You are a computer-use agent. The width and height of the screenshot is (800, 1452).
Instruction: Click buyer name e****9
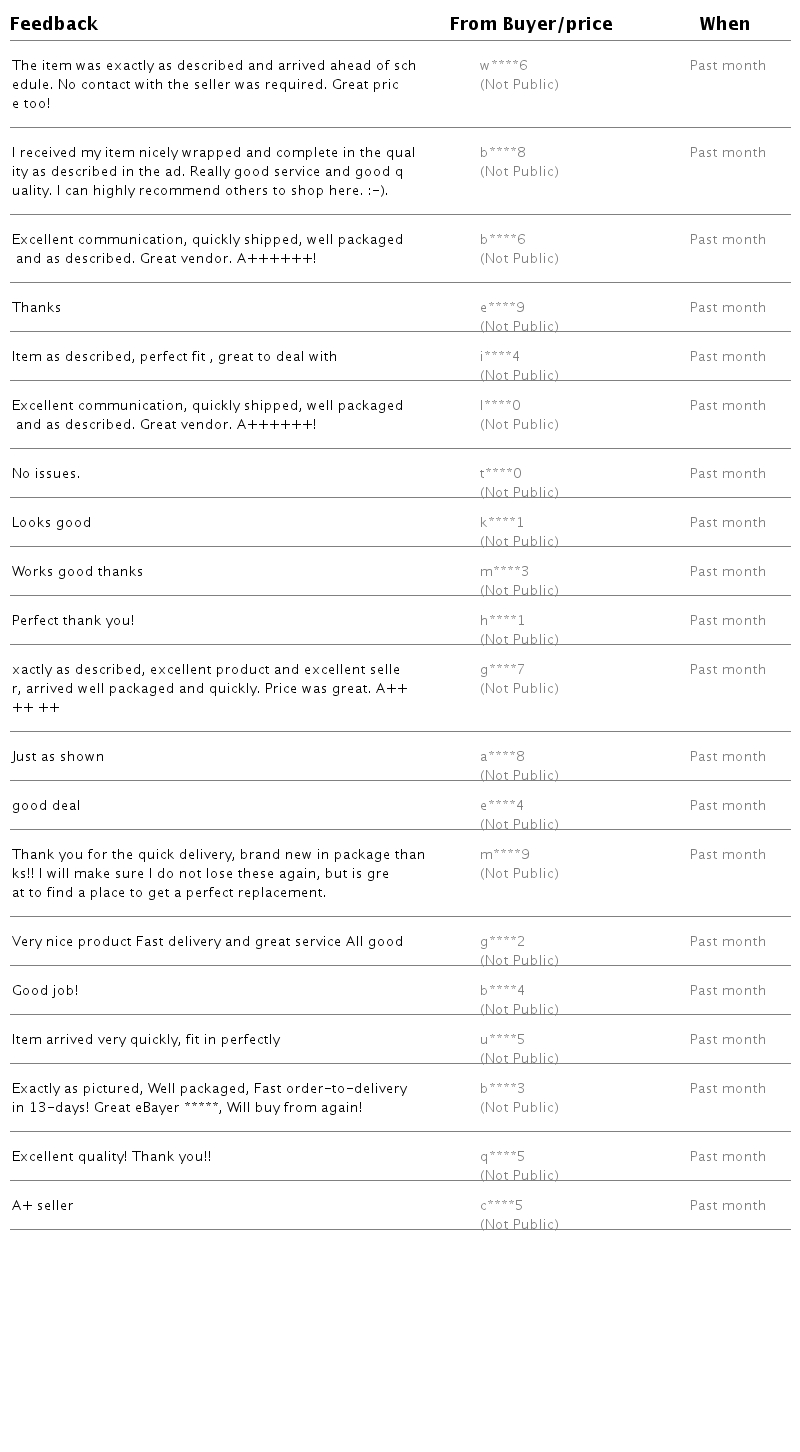(502, 308)
